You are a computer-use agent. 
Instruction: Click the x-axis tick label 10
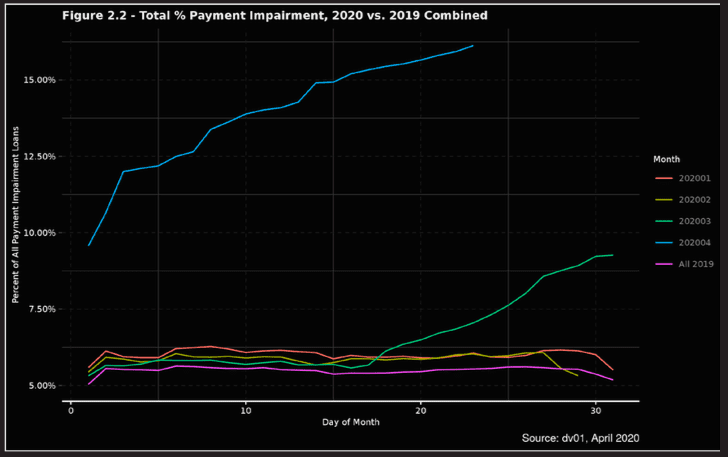[246, 411]
